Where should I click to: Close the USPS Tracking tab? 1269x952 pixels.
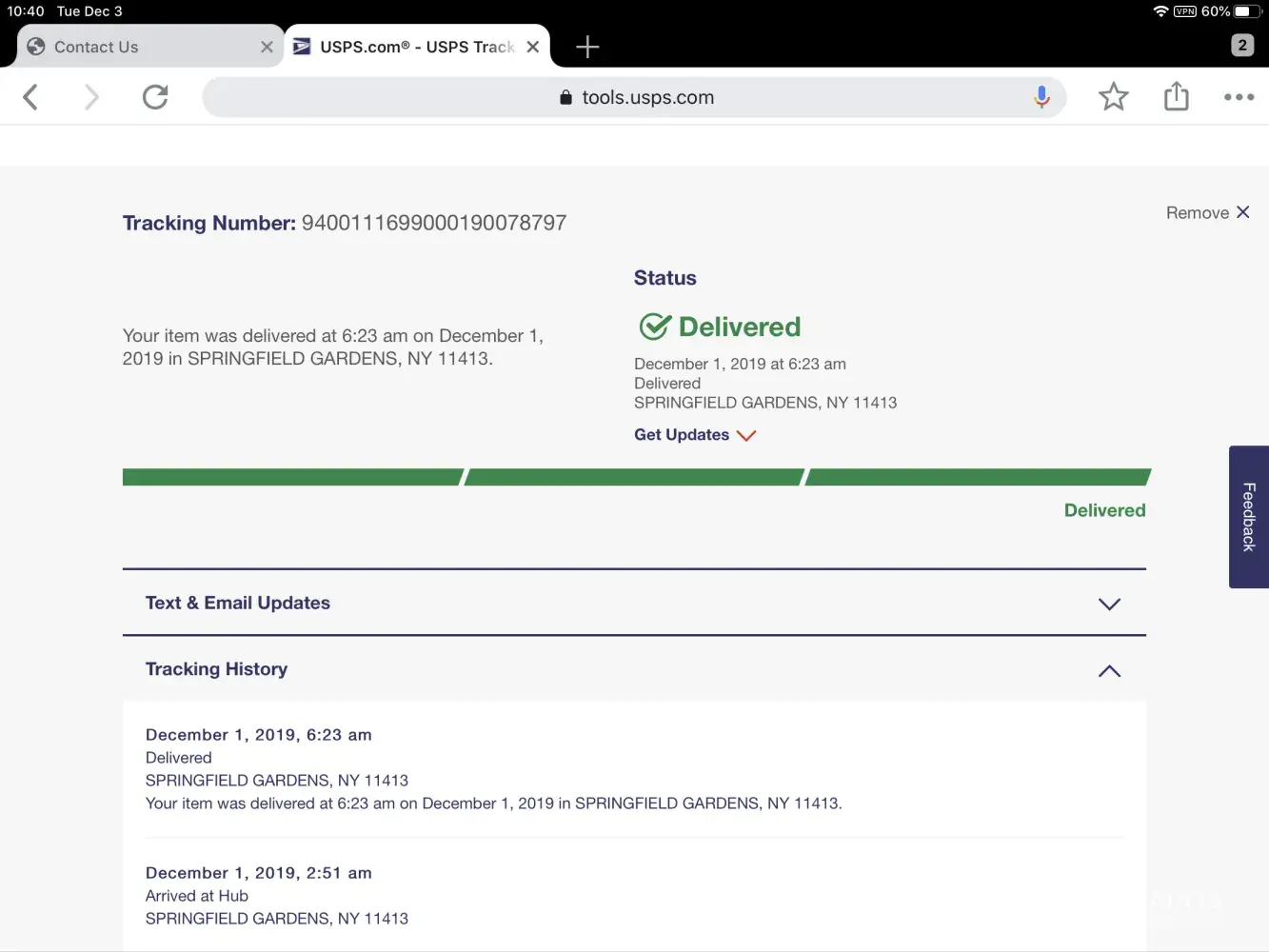click(x=533, y=47)
